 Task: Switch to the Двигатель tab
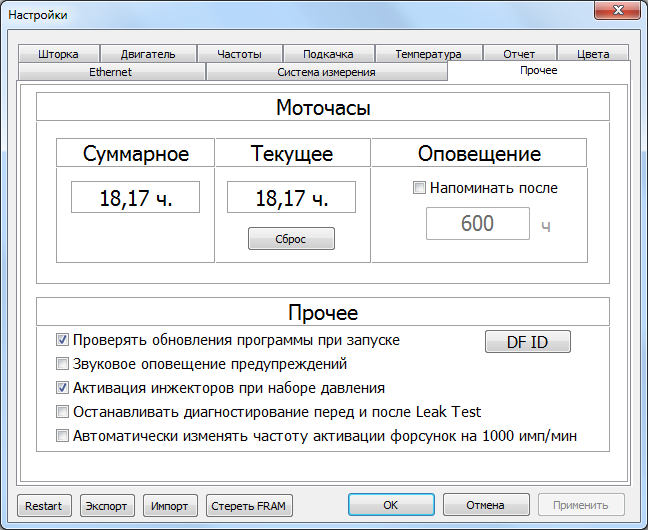(x=148, y=54)
